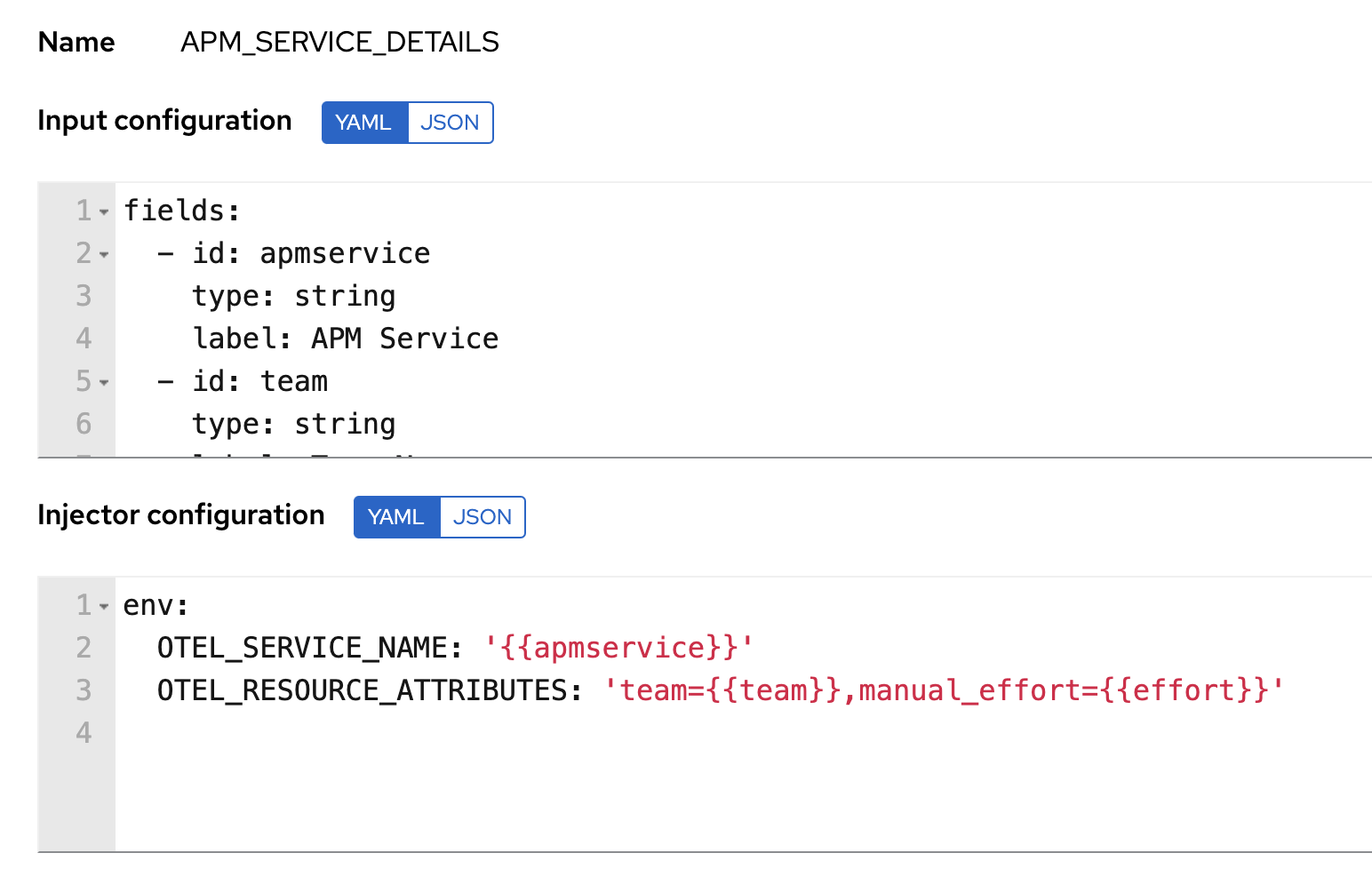Select the YAML tab for Input configuration
Screen dimensions: 1372x869
[x=364, y=123]
